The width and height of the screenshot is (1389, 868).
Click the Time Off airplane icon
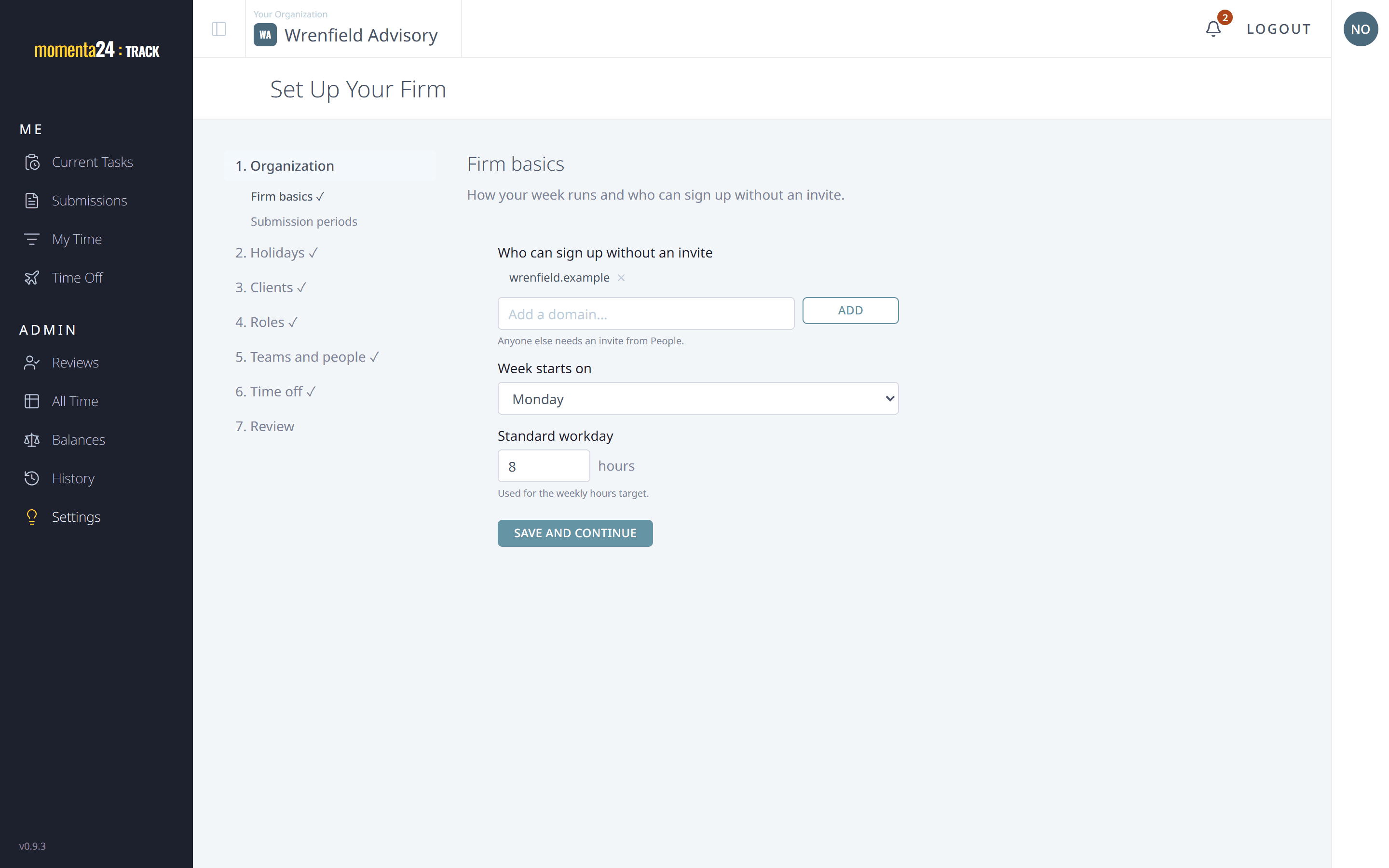pyautogui.click(x=32, y=278)
